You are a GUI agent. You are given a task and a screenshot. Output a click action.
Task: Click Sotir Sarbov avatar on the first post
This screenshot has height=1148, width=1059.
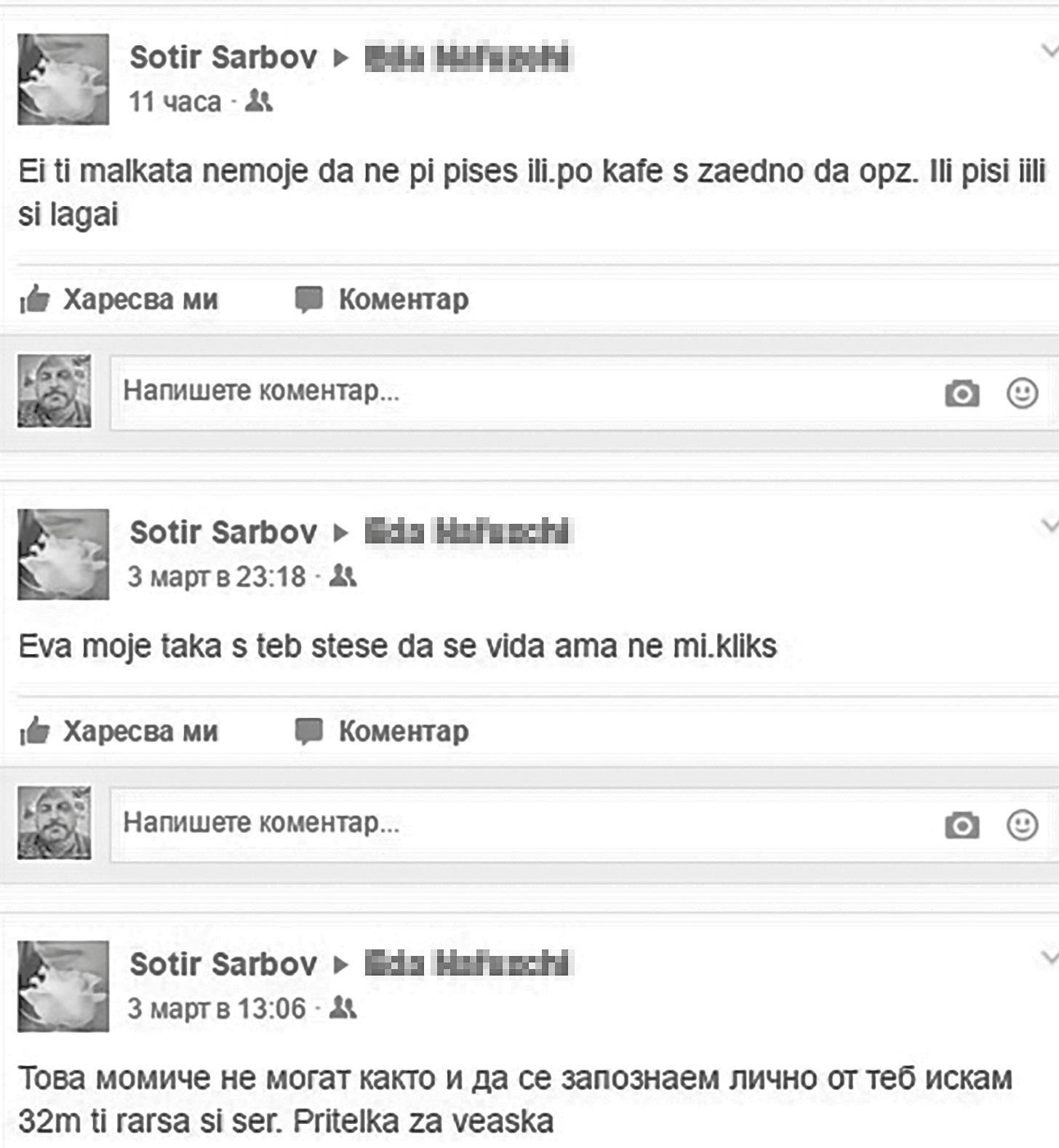tap(63, 79)
